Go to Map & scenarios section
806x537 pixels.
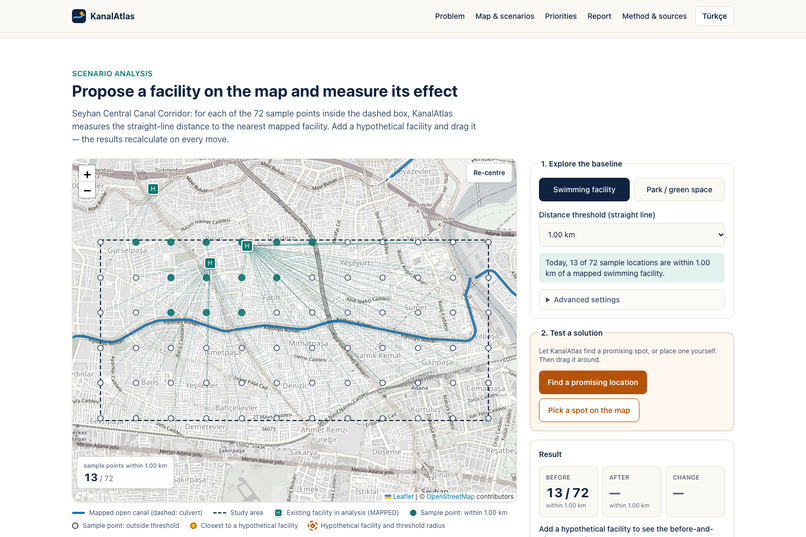[x=505, y=16]
